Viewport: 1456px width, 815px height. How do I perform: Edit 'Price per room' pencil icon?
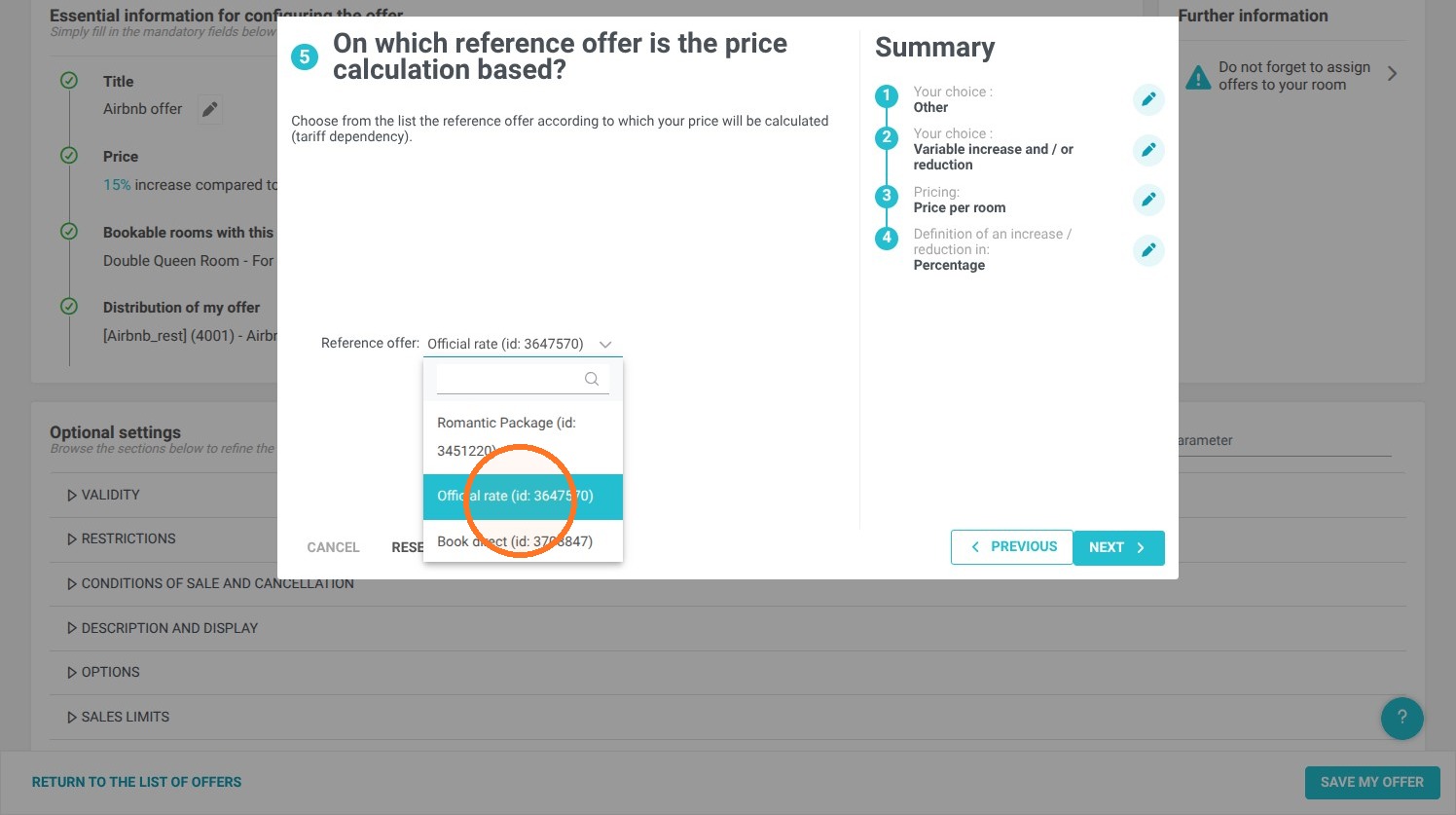coord(1148,200)
